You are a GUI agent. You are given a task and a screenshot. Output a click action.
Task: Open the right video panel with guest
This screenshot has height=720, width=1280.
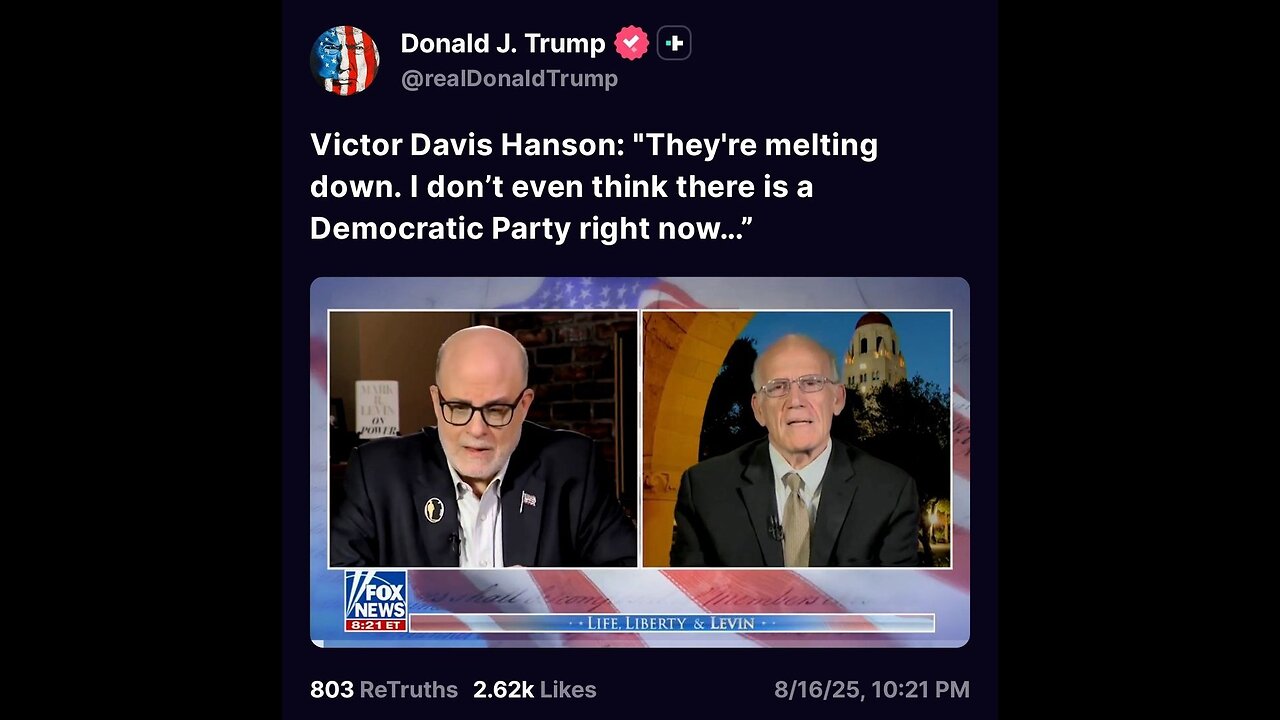797,439
